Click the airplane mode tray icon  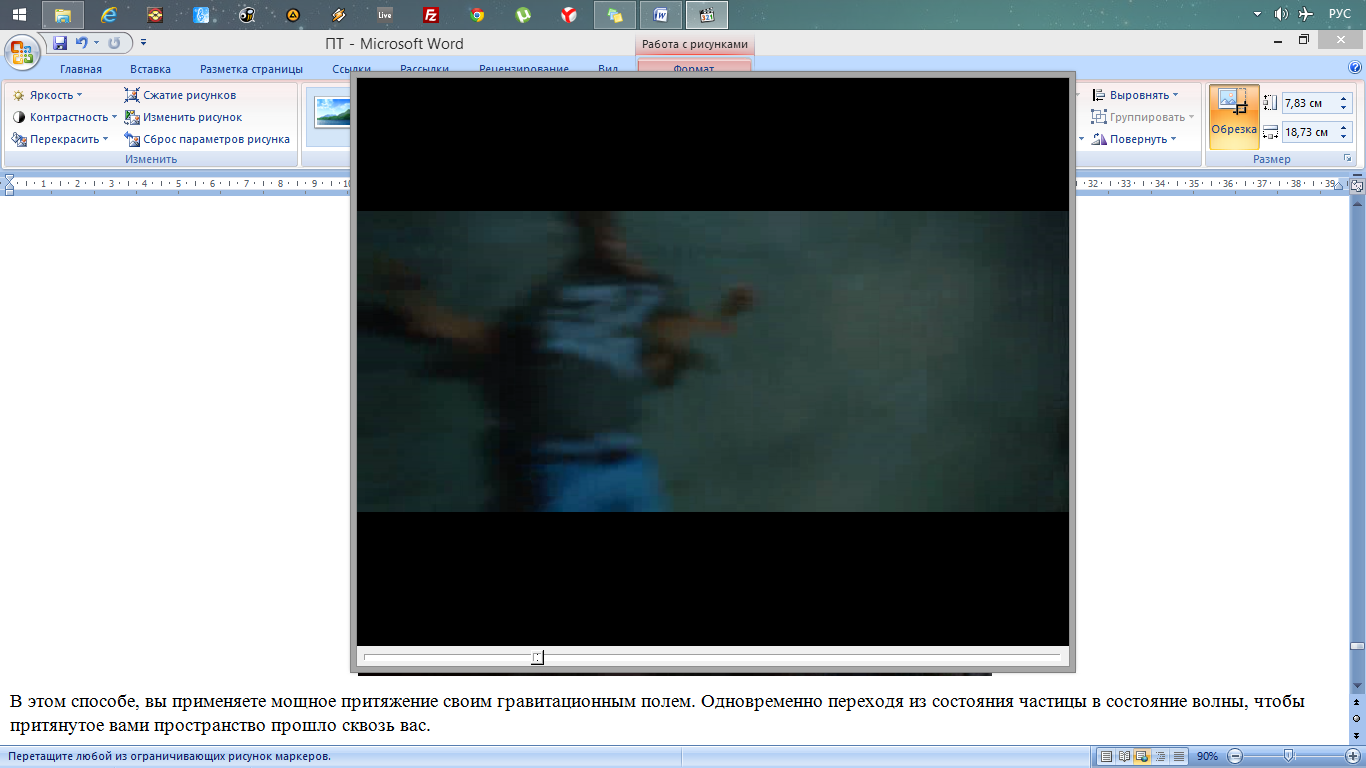1305,14
